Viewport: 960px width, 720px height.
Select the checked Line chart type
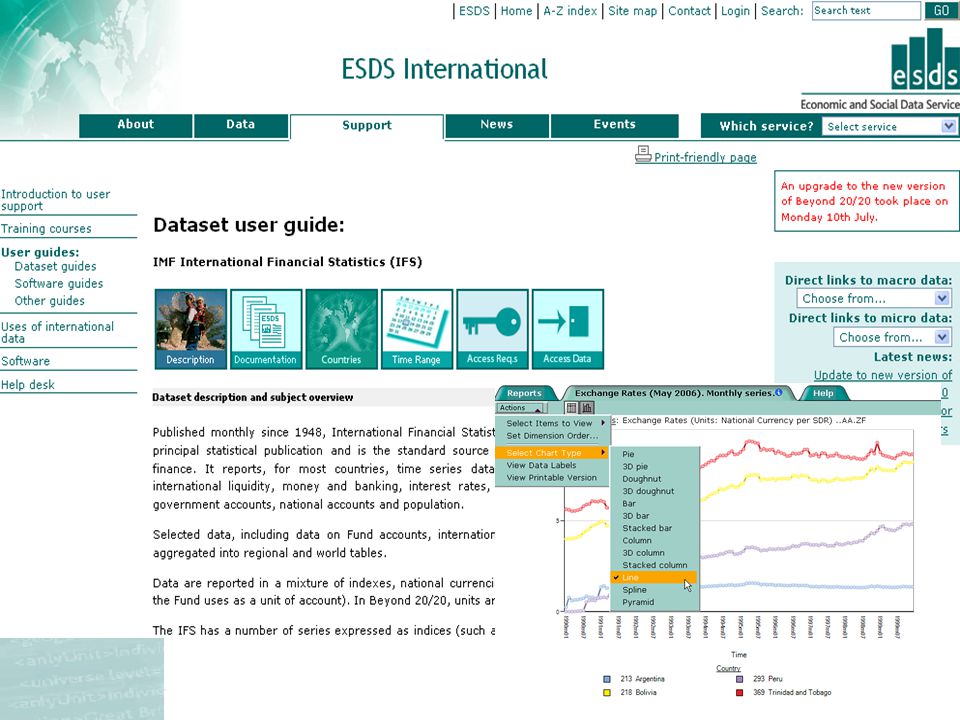click(x=654, y=577)
